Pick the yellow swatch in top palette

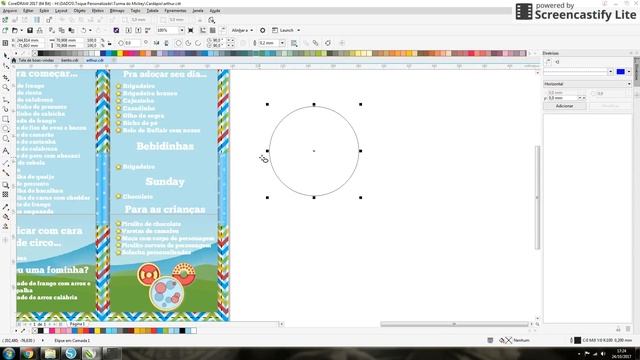(x=120, y=53)
